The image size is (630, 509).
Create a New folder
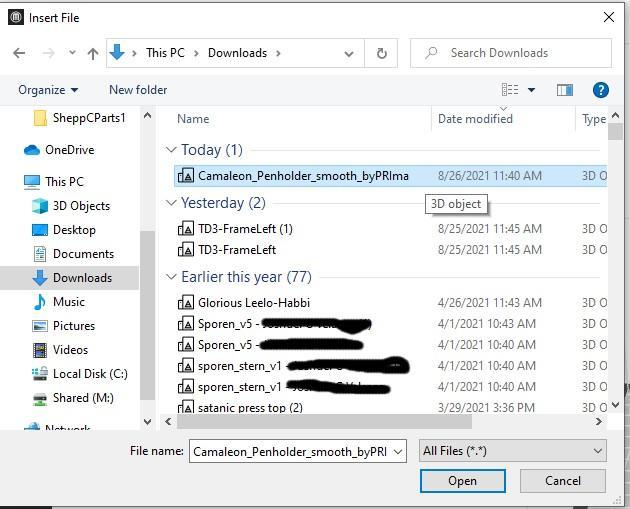point(138,90)
